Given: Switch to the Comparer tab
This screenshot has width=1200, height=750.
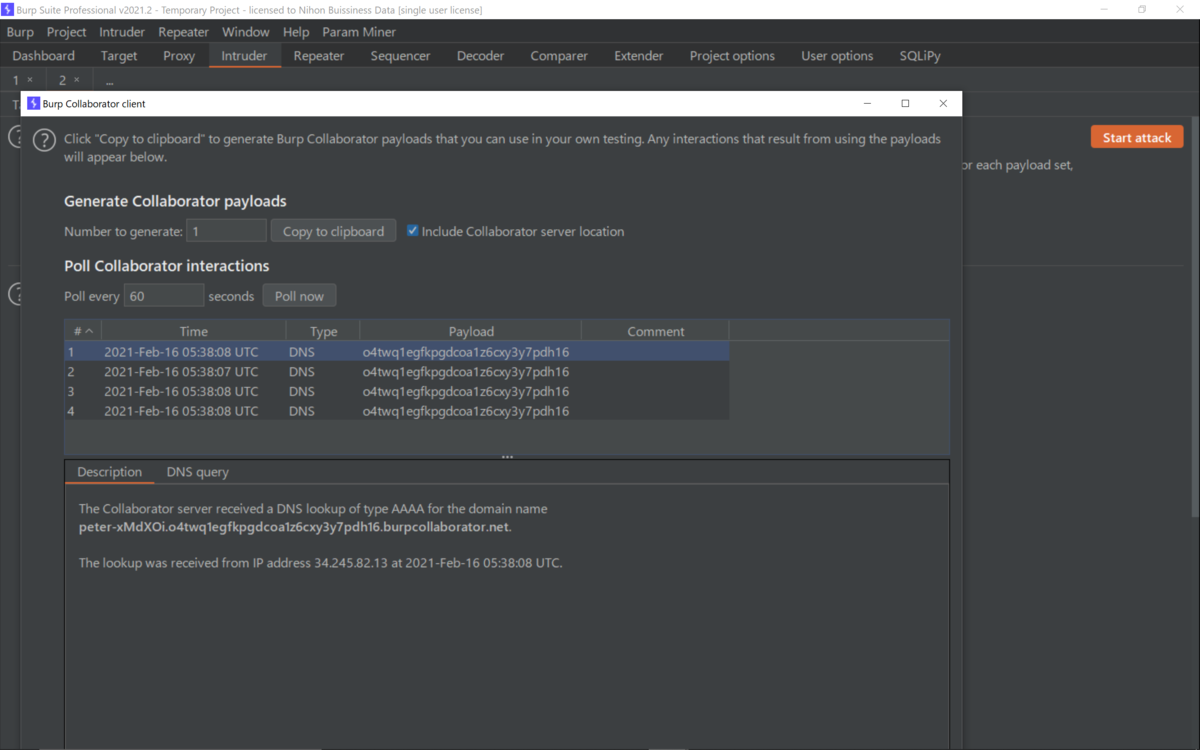Looking at the screenshot, I should tap(559, 56).
